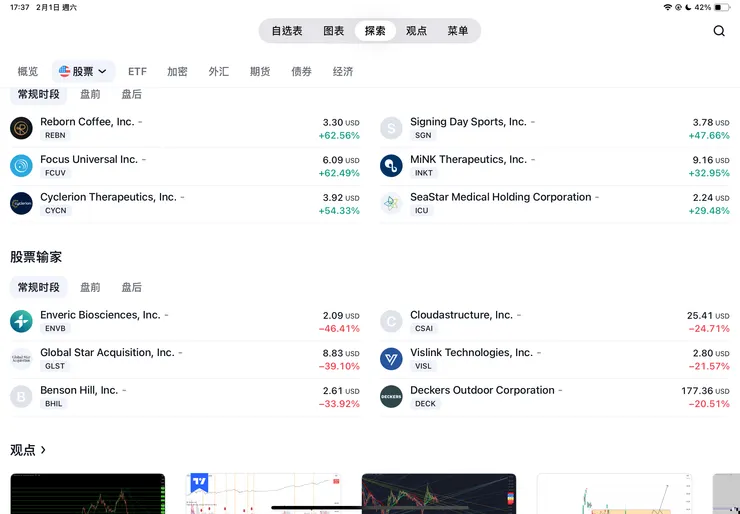Open the 菜单 tab
The image size is (740, 514).
[458, 31]
